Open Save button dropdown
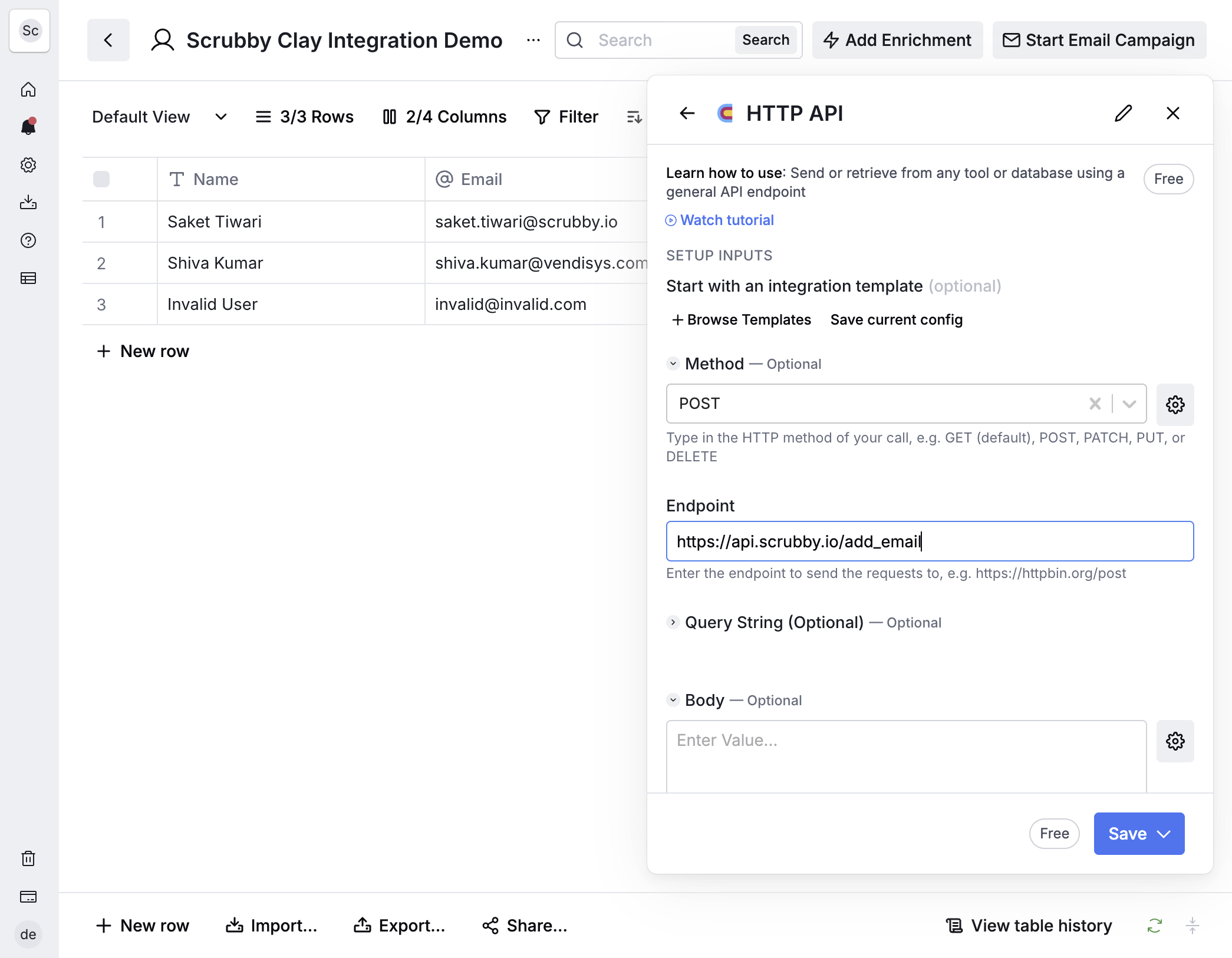The image size is (1232, 958). [x=1164, y=834]
